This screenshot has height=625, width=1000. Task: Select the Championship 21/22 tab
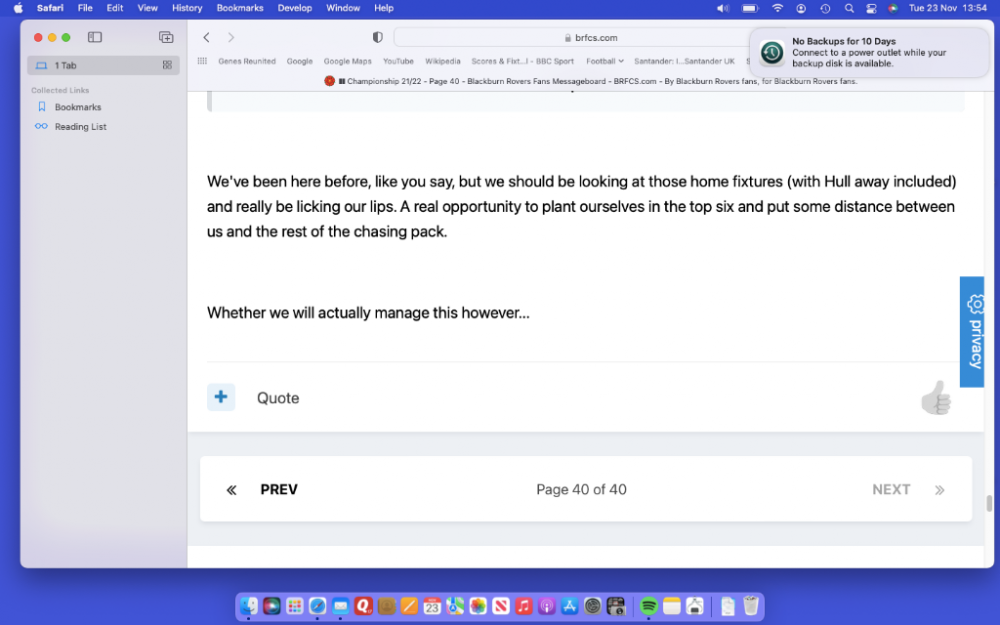pos(590,81)
